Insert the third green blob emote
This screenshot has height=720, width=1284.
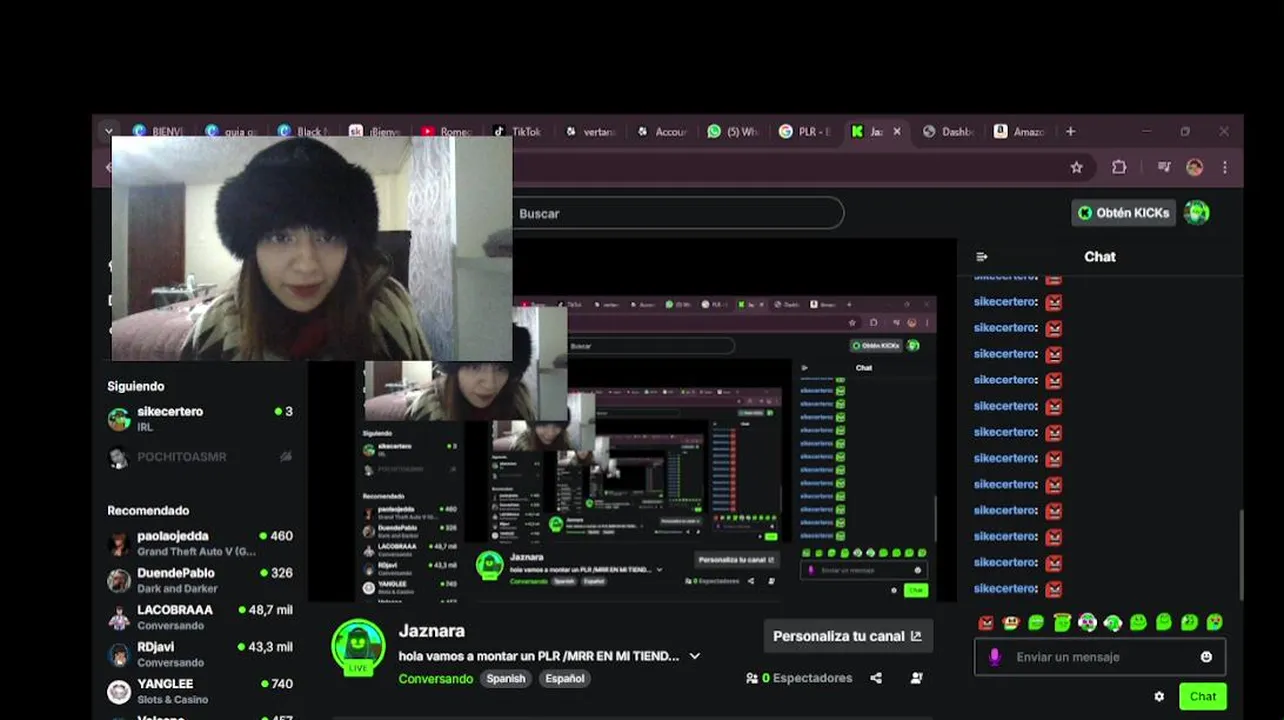1036,622
